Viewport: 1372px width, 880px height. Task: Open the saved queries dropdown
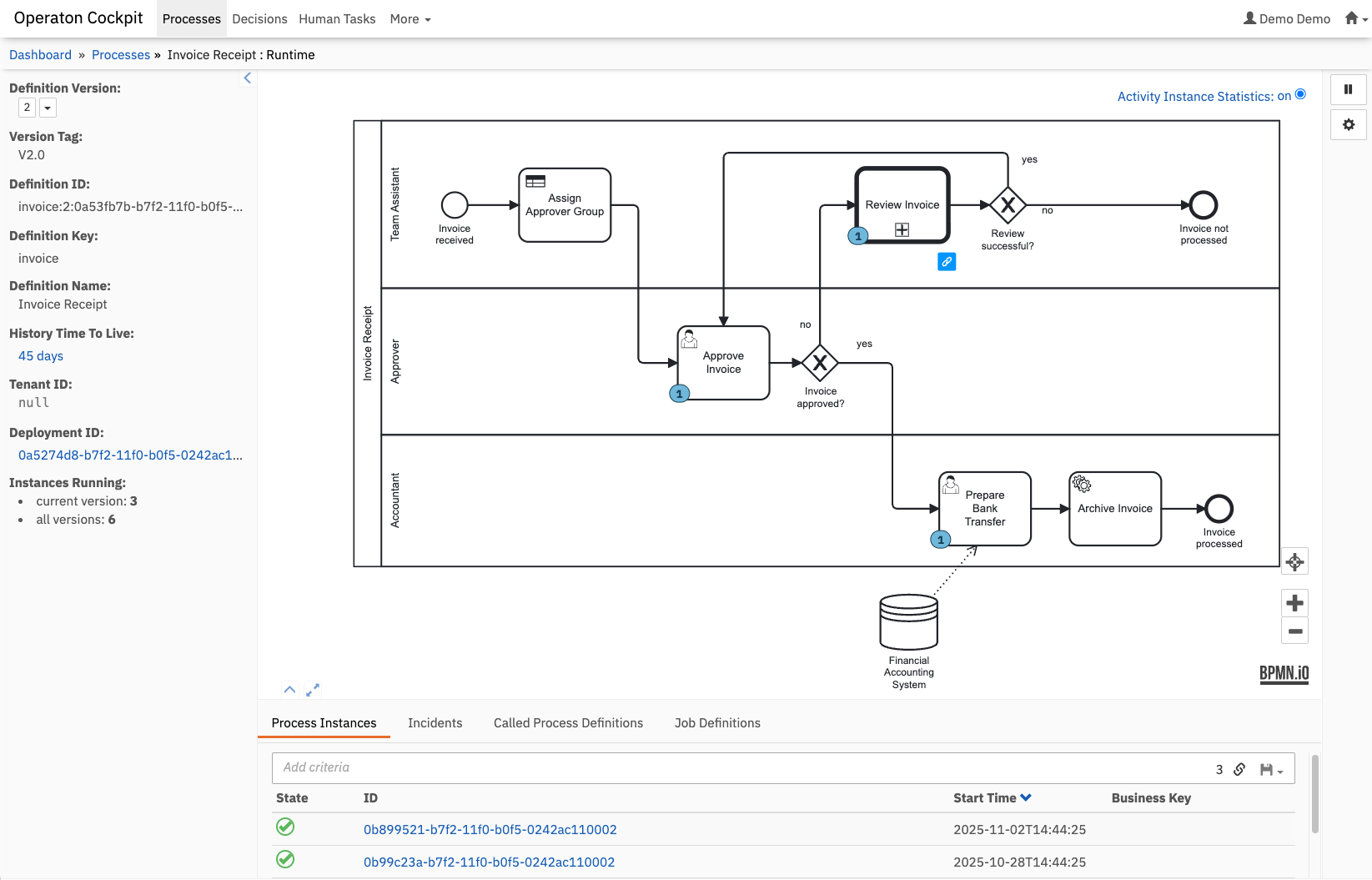point(1271,769)
